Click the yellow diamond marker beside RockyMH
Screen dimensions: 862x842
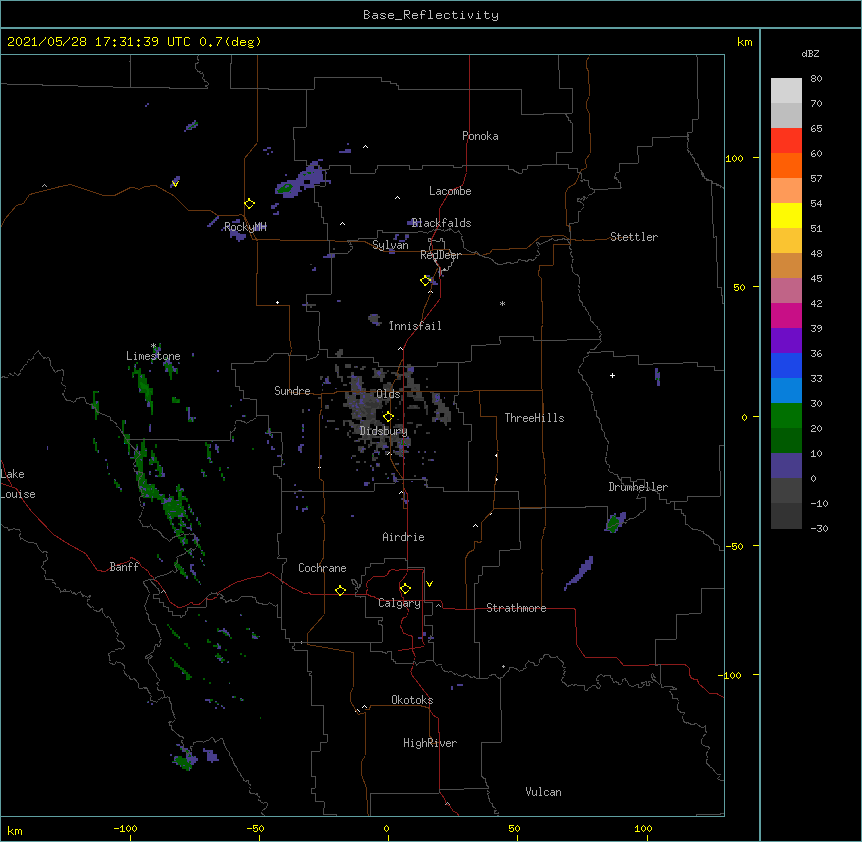(250, 204)
